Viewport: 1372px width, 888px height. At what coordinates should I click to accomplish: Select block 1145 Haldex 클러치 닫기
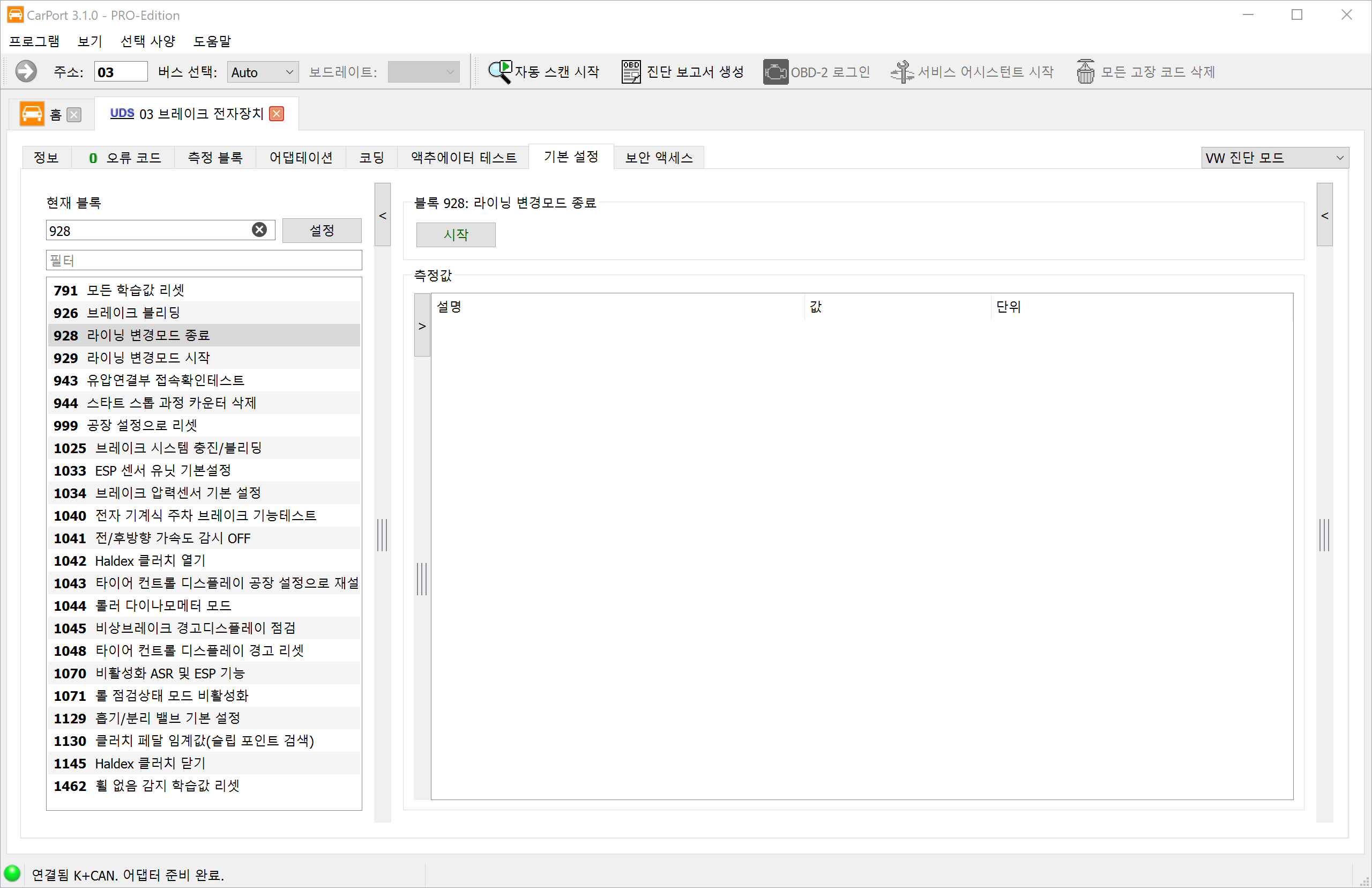(x=204, y=763)
